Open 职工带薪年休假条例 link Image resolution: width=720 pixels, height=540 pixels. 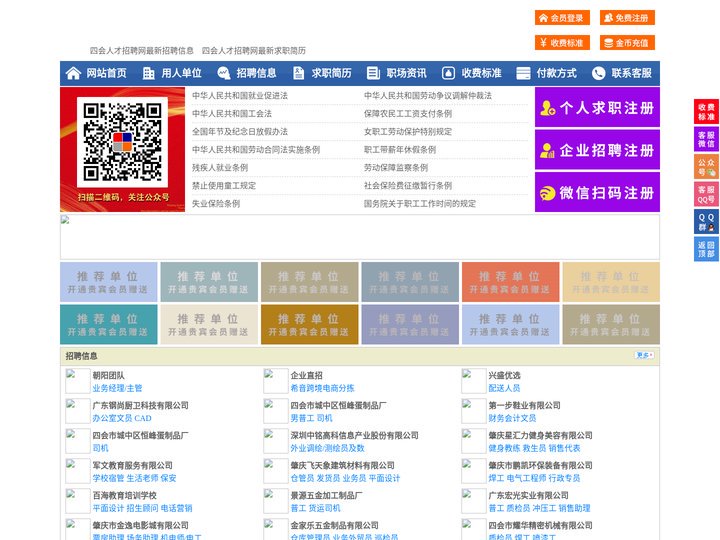[400, 150]
